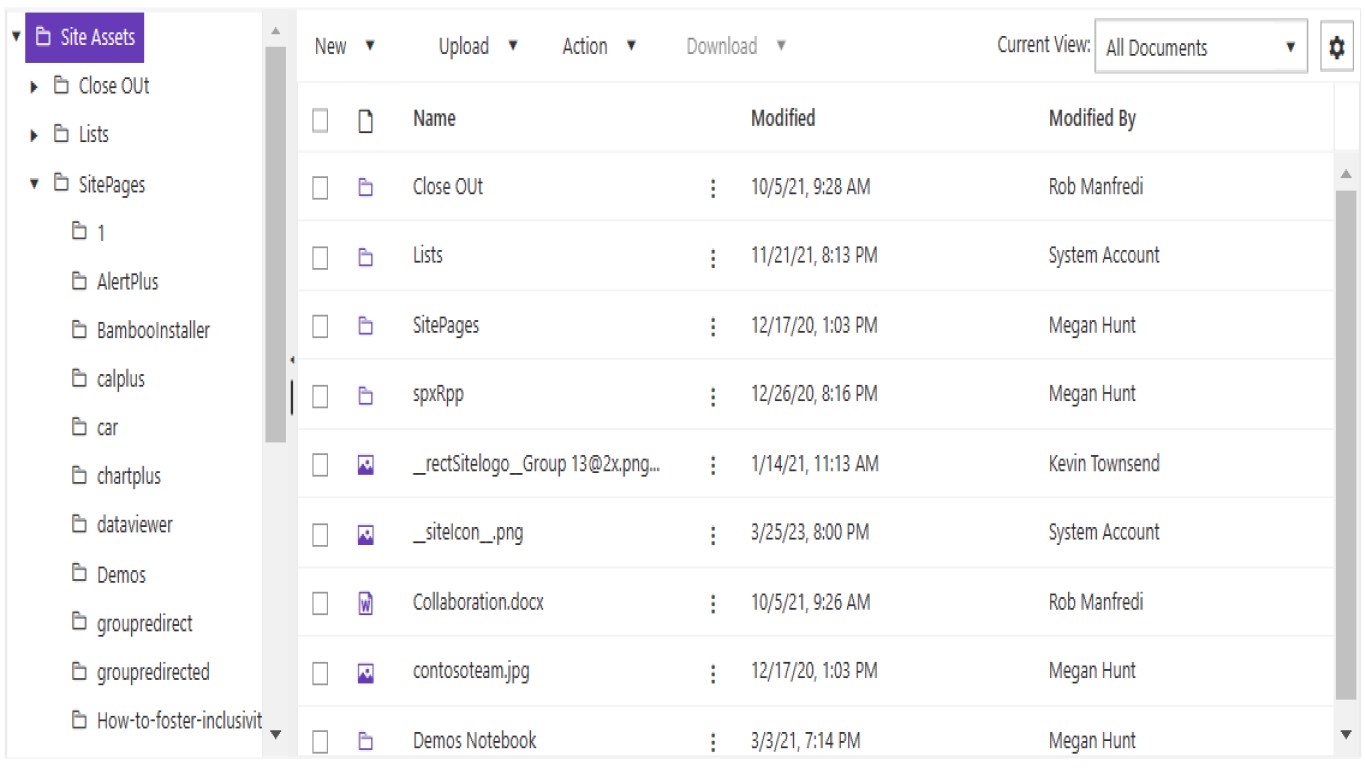
Task: Expand the Close OUt tree node
Action: point(36,87)
